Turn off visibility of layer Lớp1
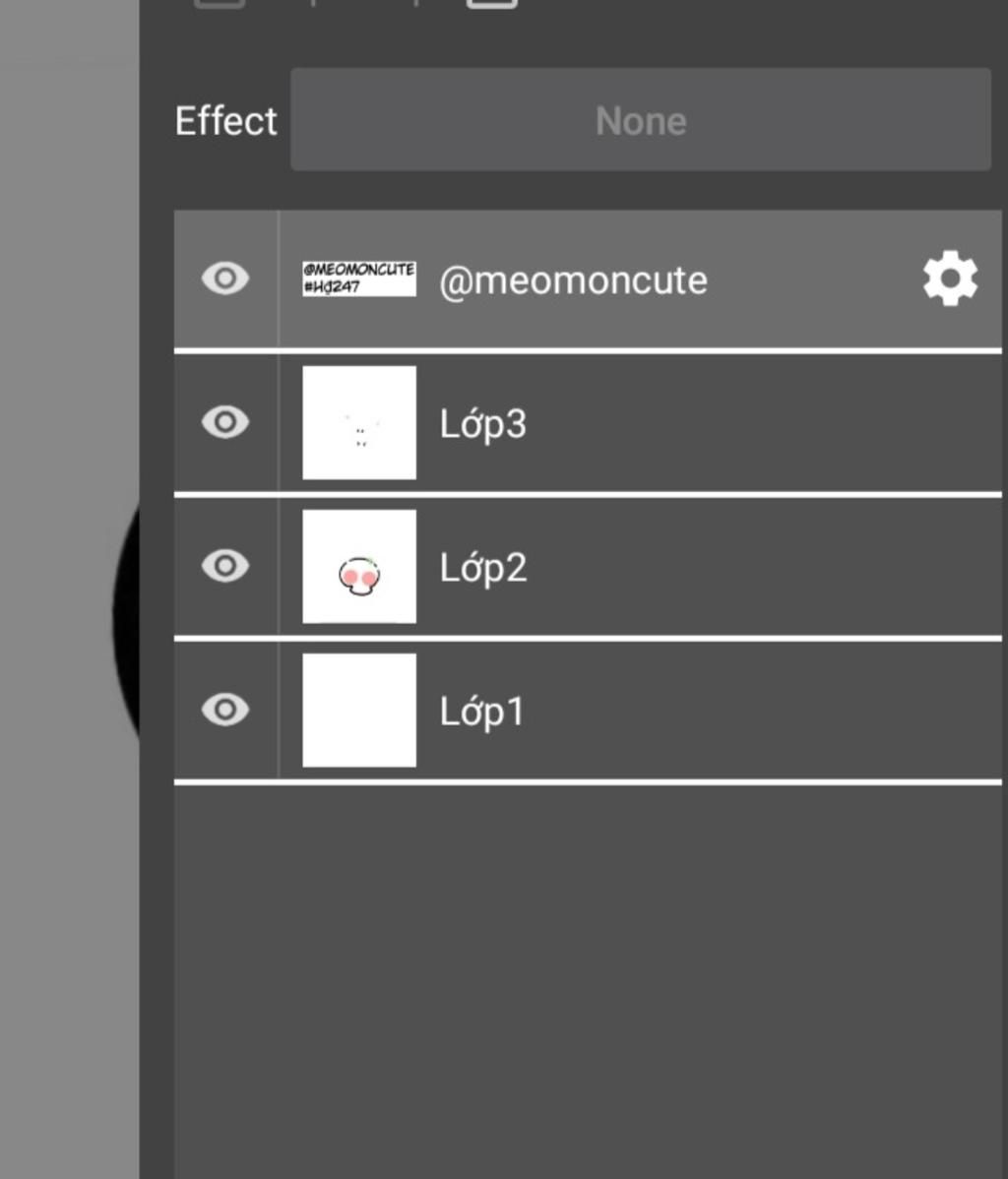Image resolution: width=1008 pixels, height=1179 pixels. (225, 710)
